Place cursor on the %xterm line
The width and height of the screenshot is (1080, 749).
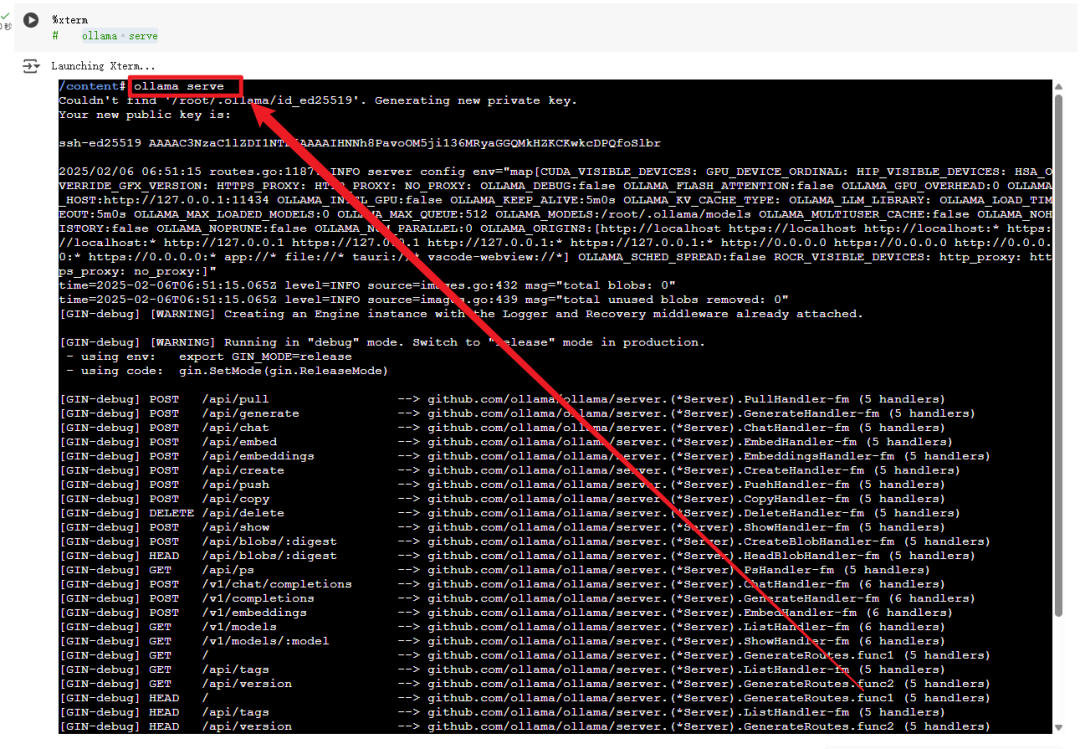tap(70, 20)
